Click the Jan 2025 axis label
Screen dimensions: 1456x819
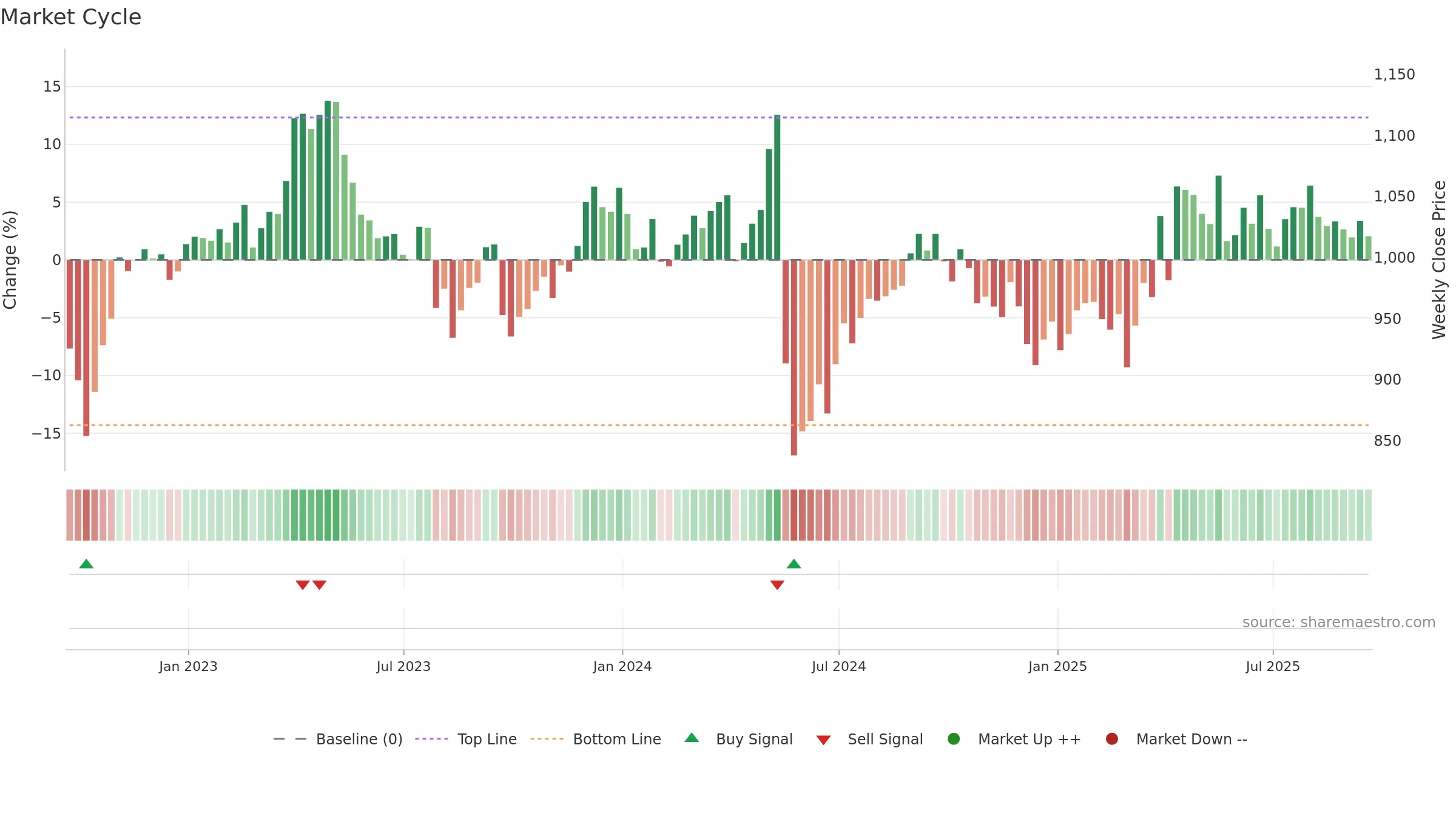(1057, 666)
